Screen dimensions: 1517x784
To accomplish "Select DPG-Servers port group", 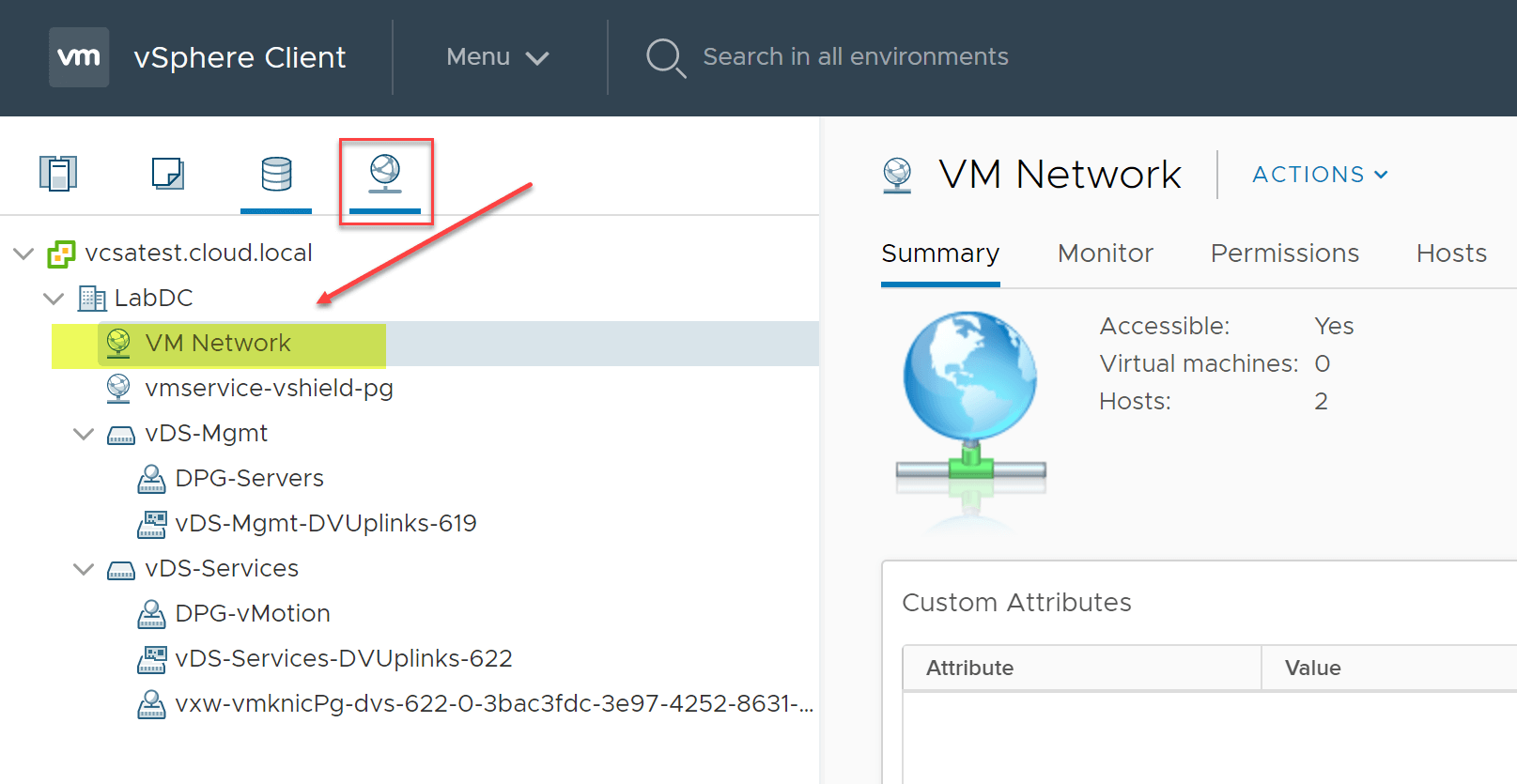I will click(249, 478).
